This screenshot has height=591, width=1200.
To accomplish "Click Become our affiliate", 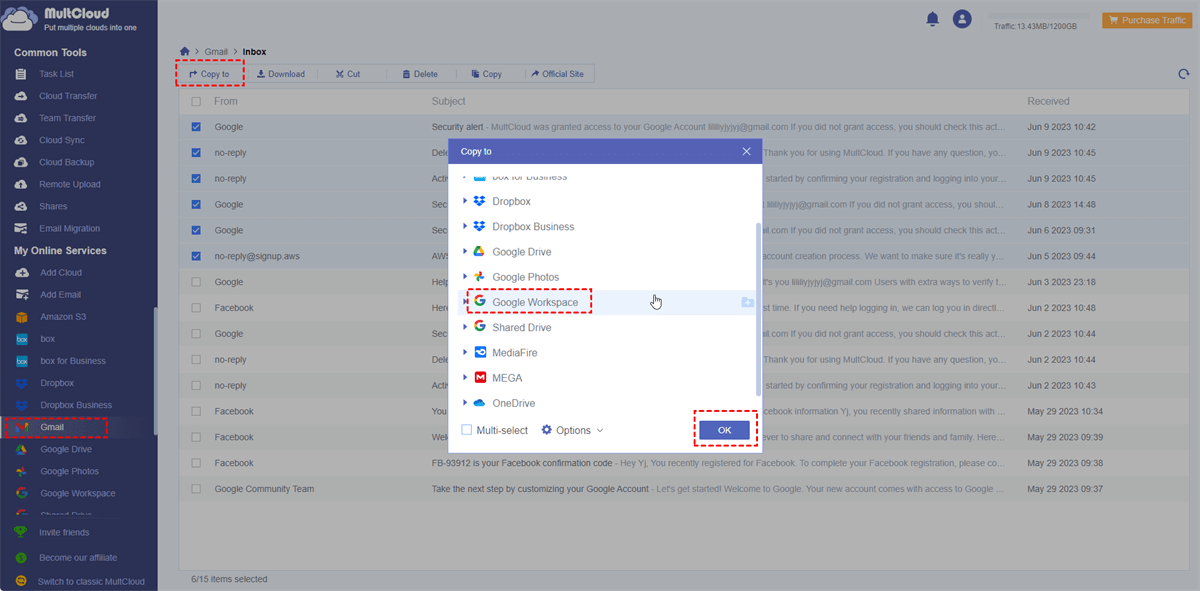I will (x=78, y=558).
